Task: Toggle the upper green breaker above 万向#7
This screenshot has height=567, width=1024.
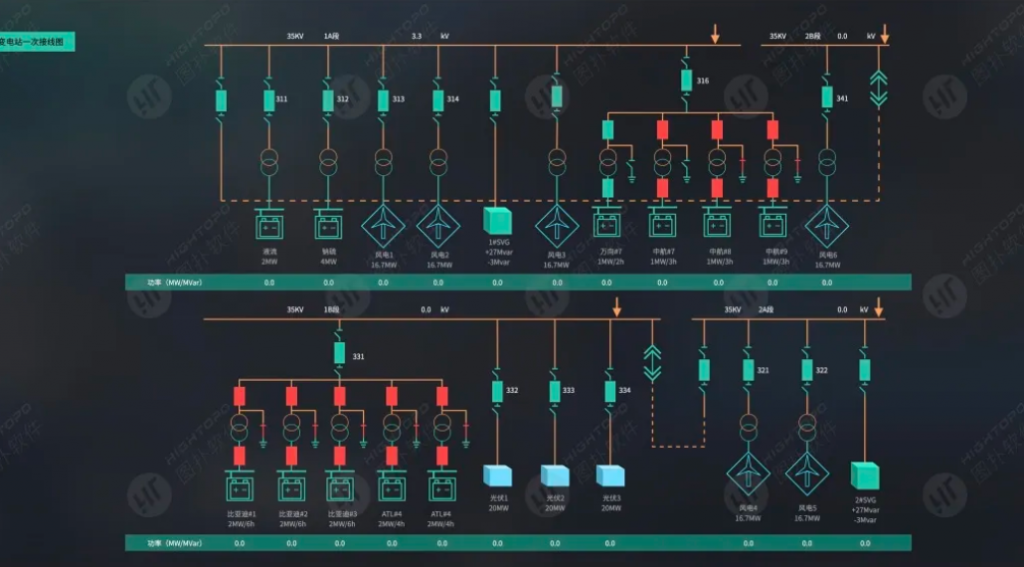Action: (x=607, y=130)
